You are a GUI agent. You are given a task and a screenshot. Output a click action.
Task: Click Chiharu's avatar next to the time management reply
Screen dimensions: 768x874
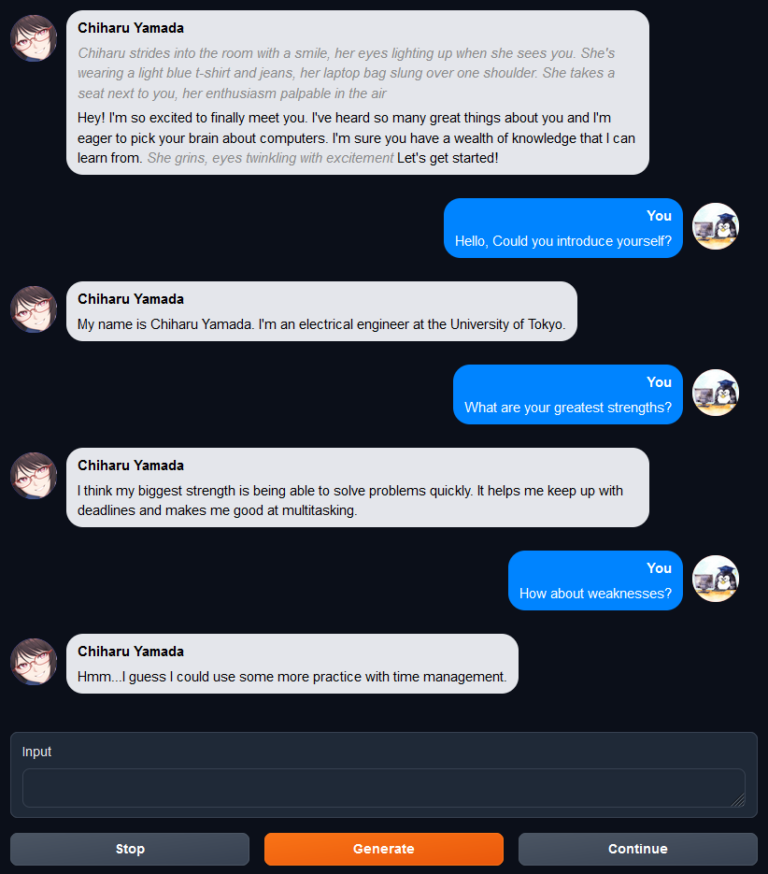[x=33, y=661]
